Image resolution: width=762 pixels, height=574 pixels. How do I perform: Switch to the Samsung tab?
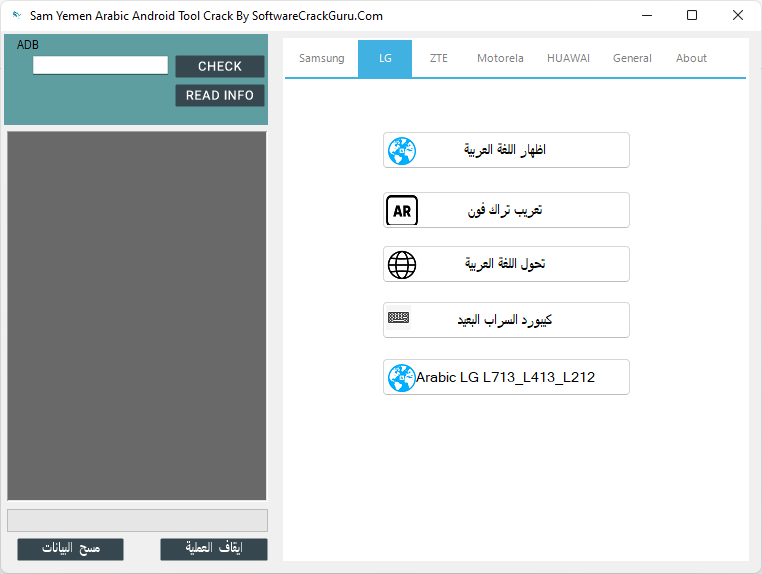click(x=322, y=58)
